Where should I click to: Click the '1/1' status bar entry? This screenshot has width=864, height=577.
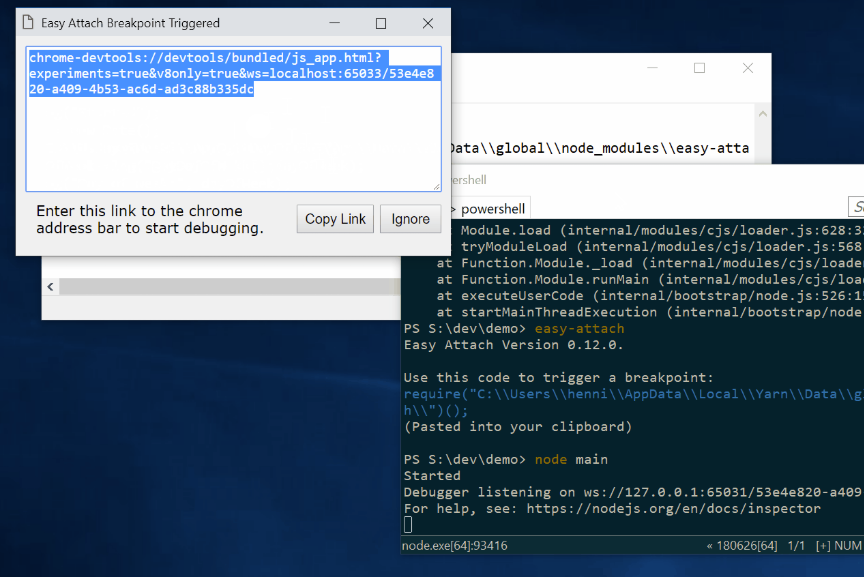tap(796, 546)
